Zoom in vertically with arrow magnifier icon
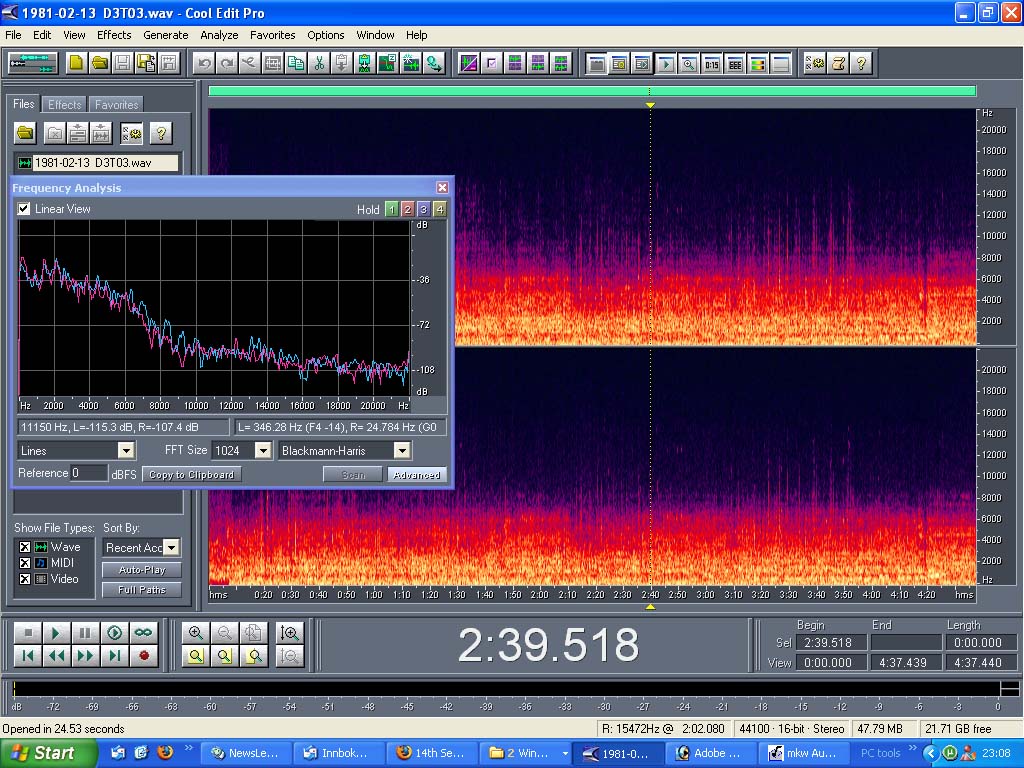 coord(289,633)
